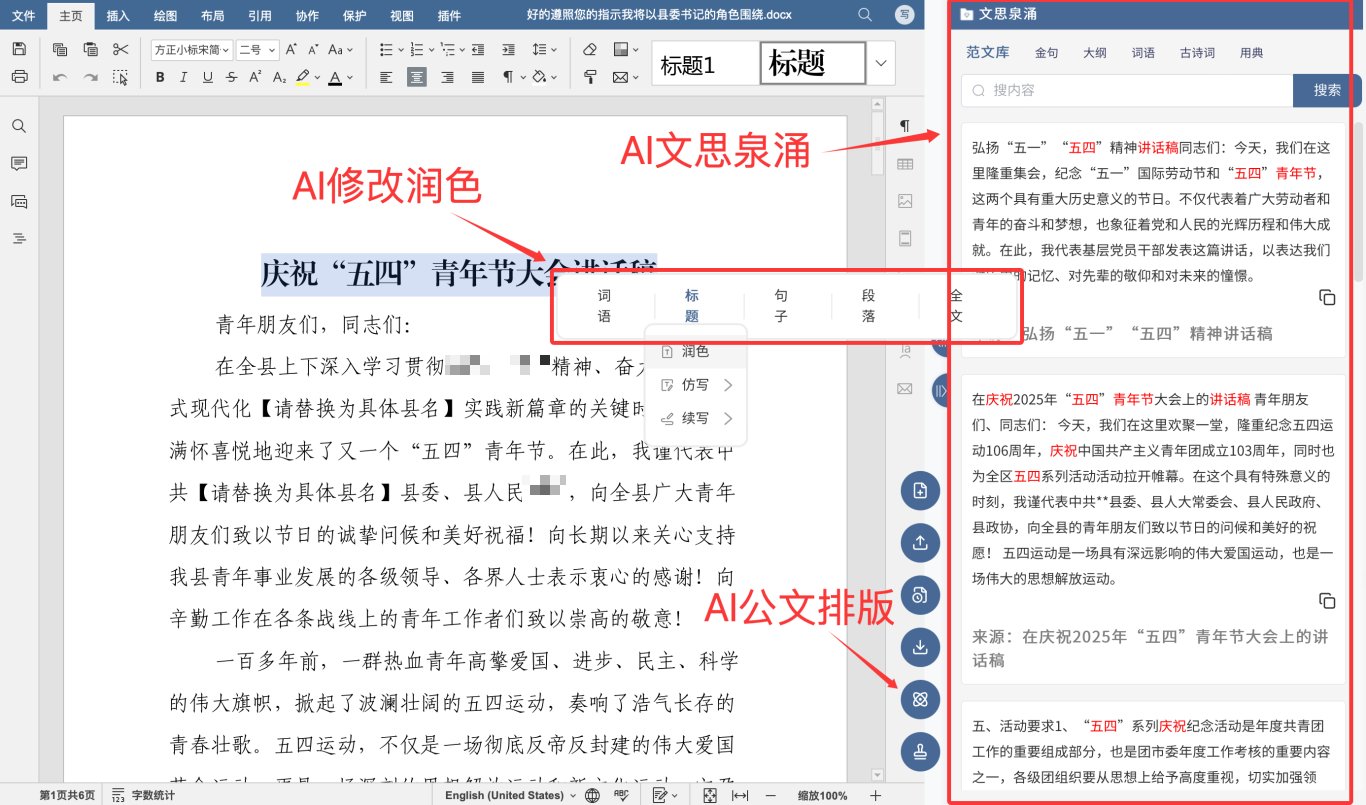This screenshot has width=1366, height=805.
Task: Choose 润色 from the popup menu
Action: (695, 351)
